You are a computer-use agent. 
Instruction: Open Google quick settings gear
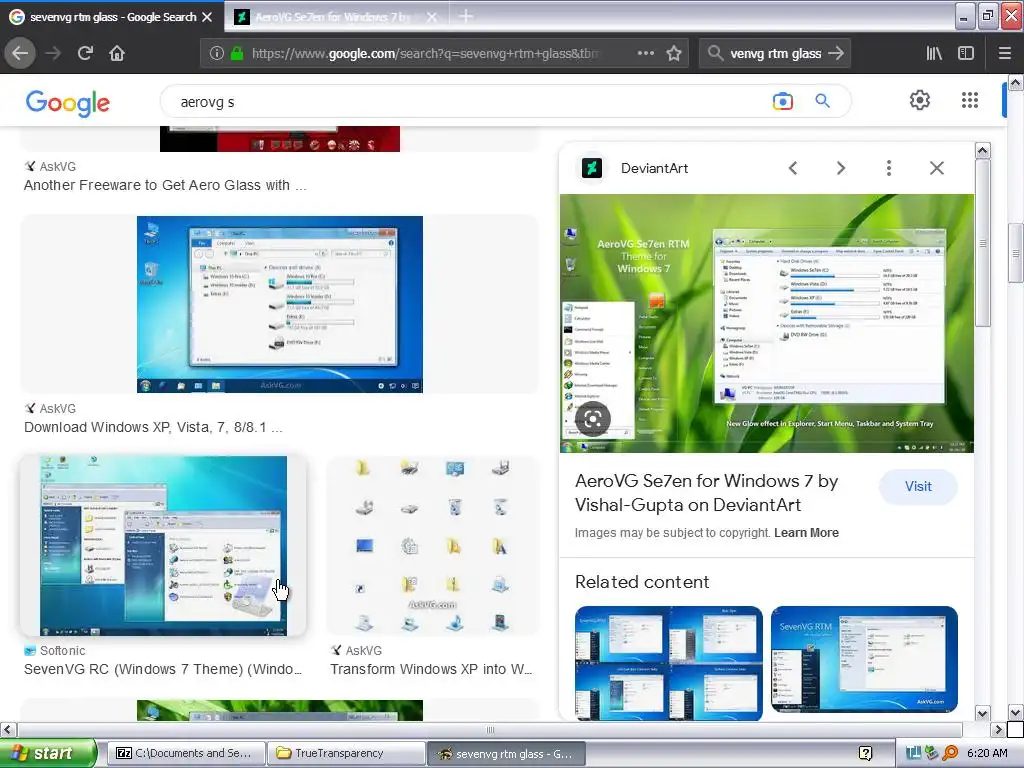920,100
